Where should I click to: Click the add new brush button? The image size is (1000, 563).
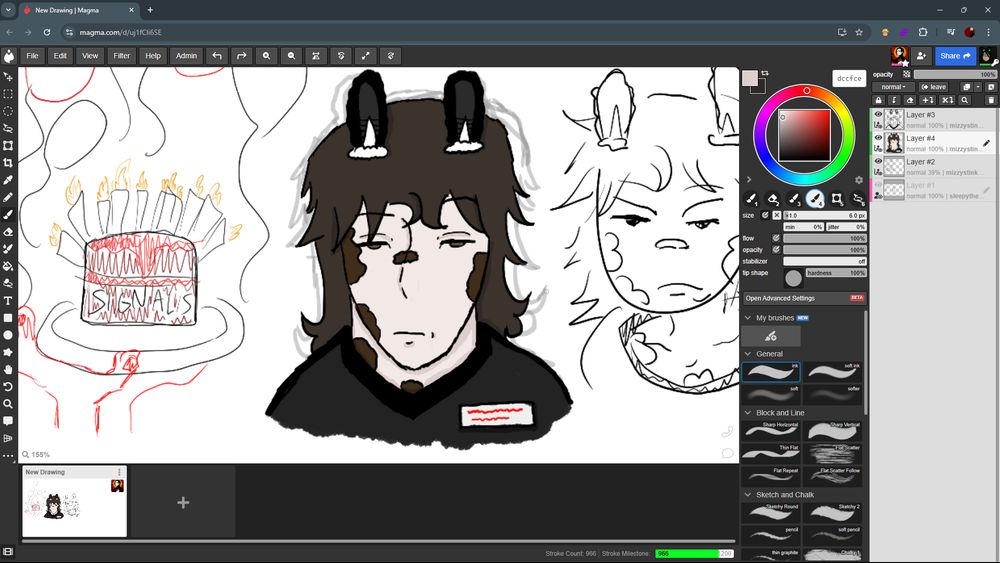[770, 336]
